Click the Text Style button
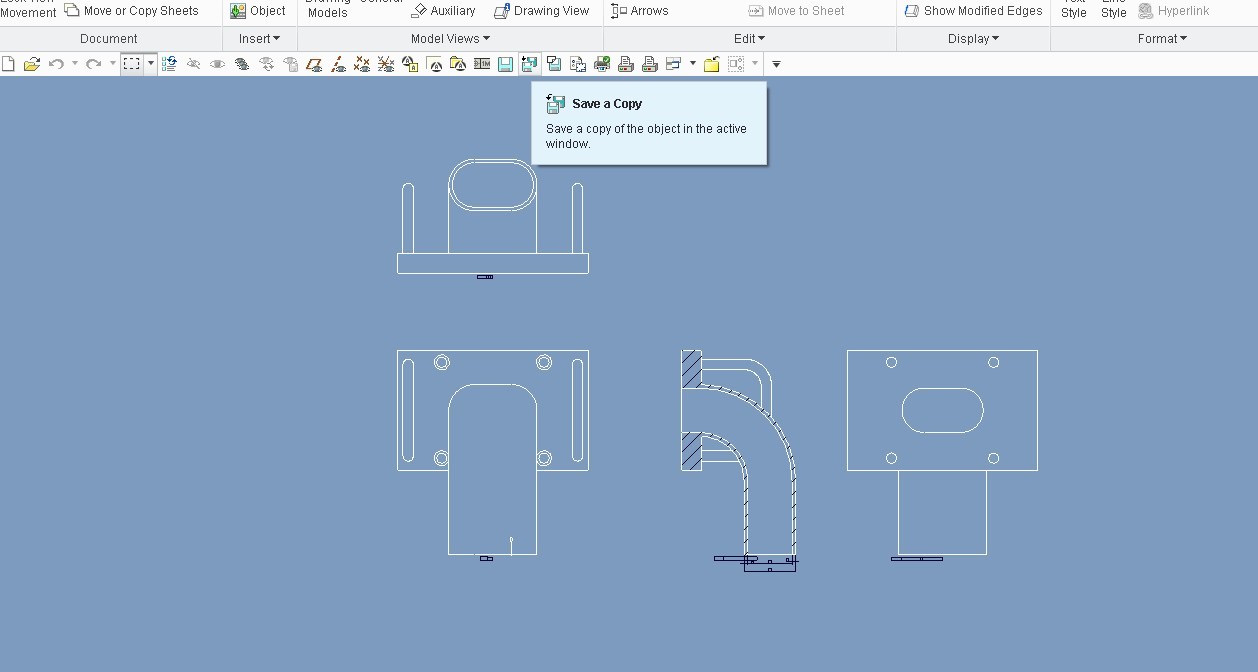Screen dimensions: 1258x672 [1074, 8]
